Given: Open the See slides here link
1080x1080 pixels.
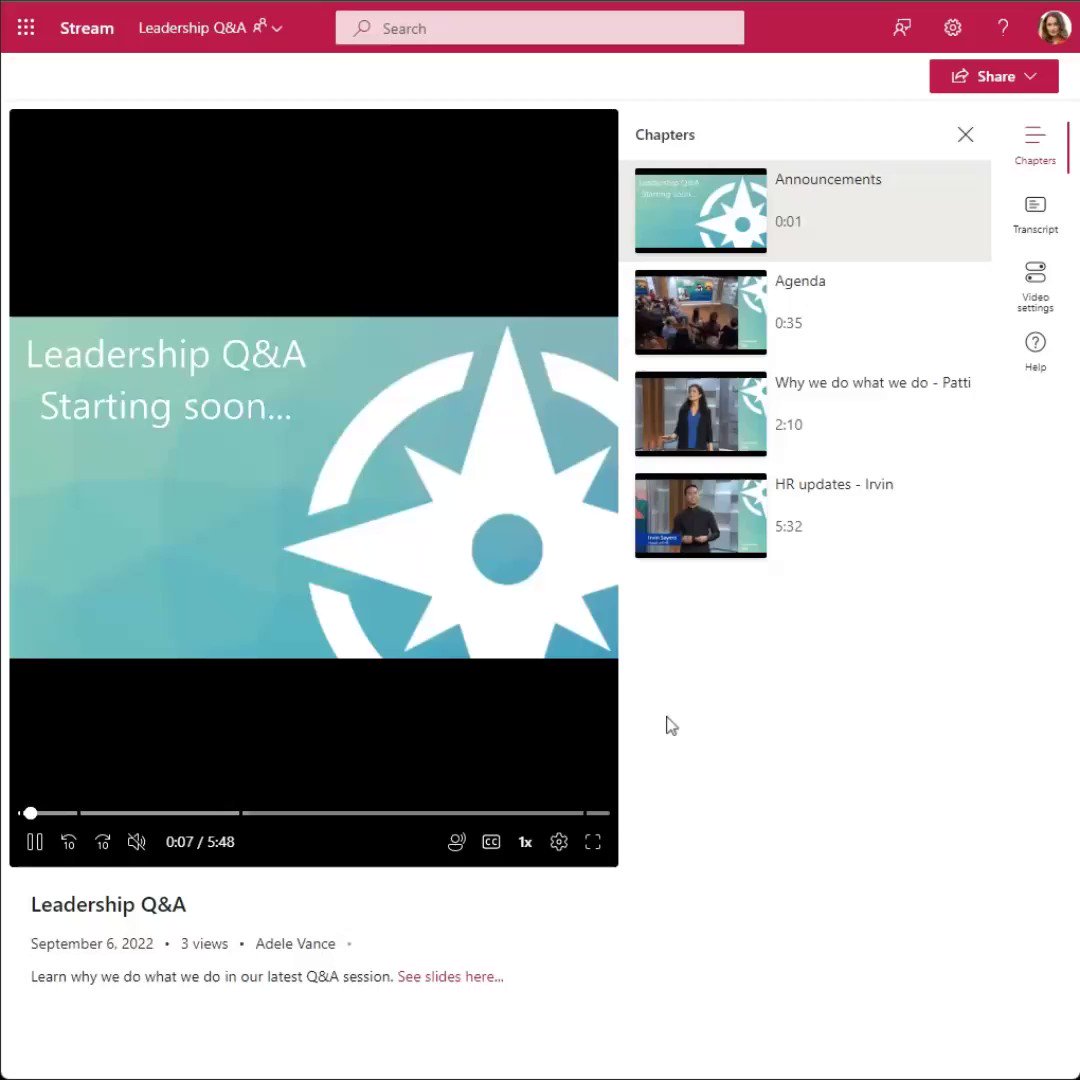Looking at the screenshot, I should pos(449,976).
